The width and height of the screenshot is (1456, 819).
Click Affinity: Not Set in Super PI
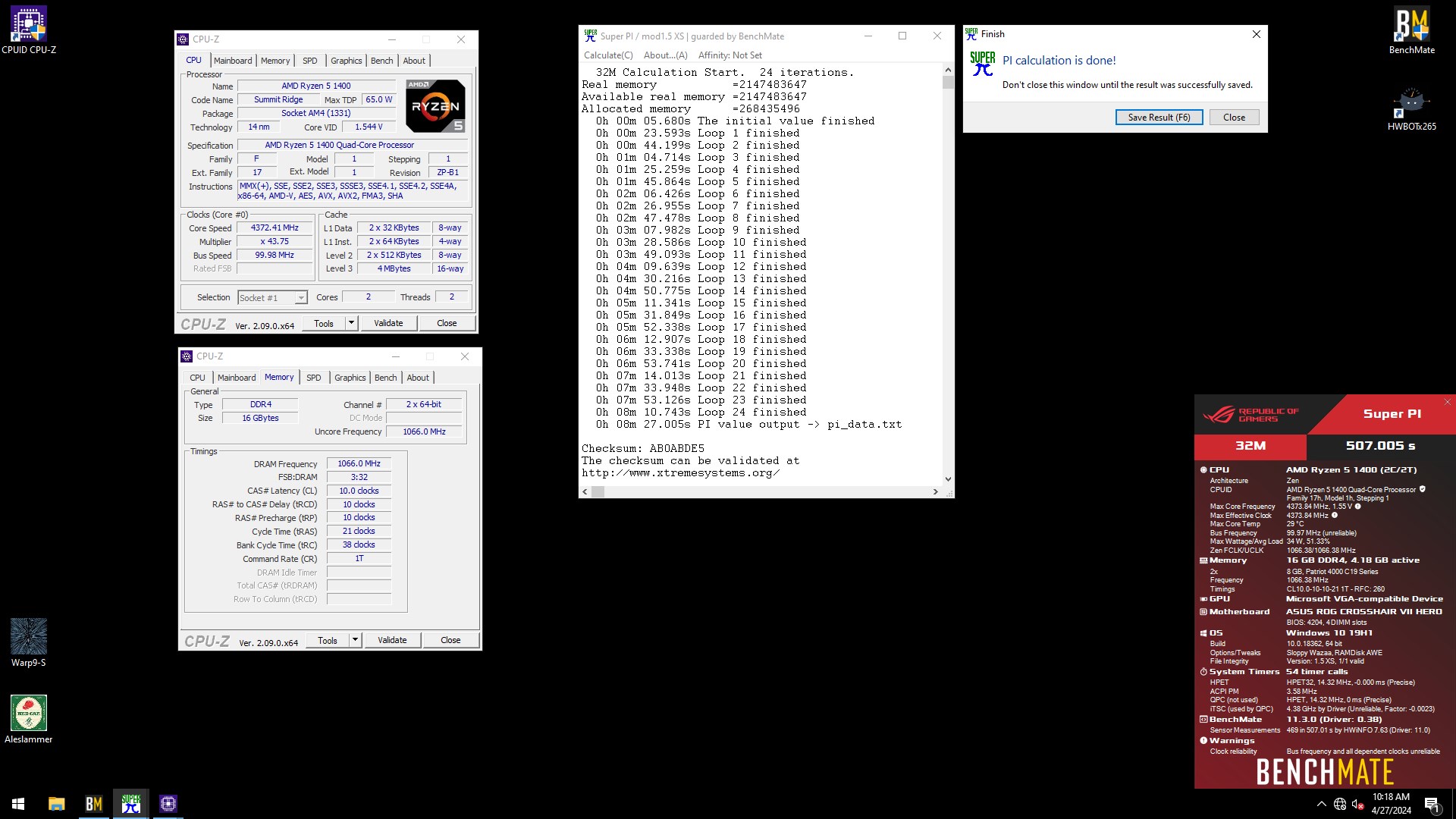pyautogui.click(x=730, y=55)
